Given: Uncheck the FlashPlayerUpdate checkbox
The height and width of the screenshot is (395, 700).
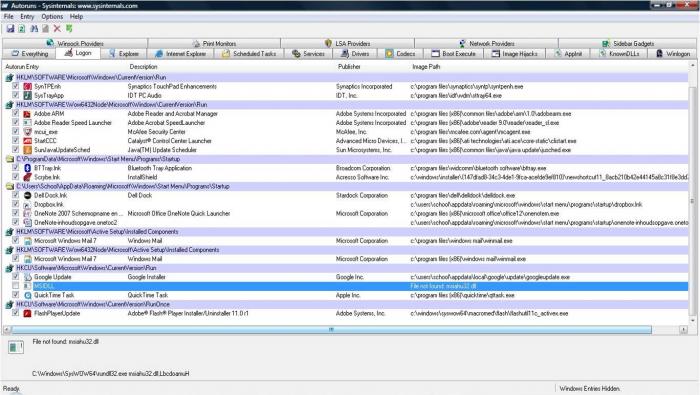Looking at the screenshot, I should (16, 313).
